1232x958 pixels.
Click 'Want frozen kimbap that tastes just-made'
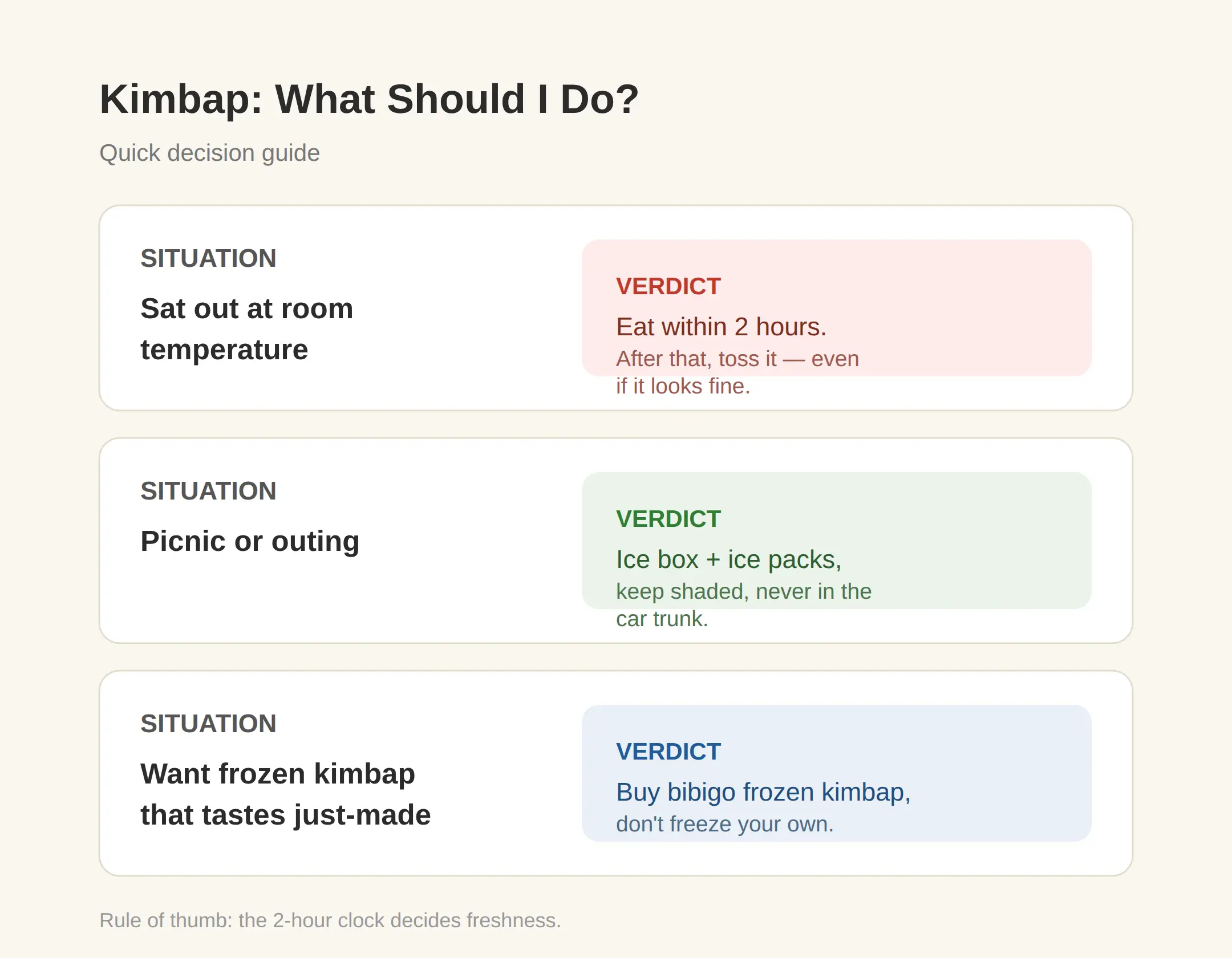coord(285,794)
